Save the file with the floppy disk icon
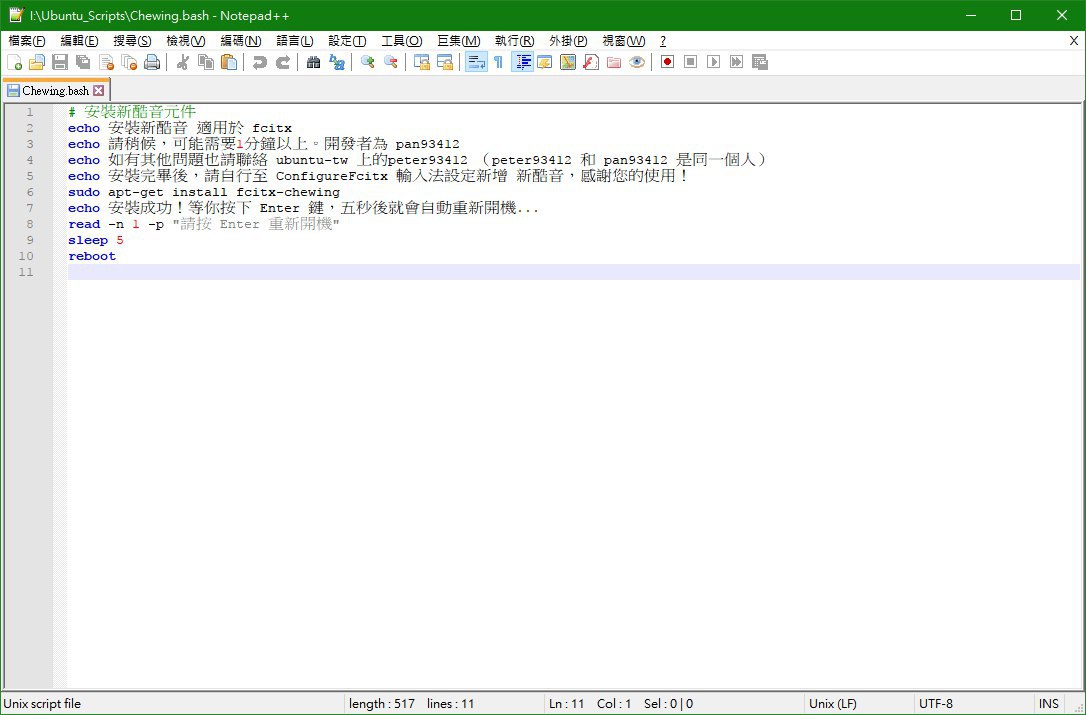 tap(60, 62)
